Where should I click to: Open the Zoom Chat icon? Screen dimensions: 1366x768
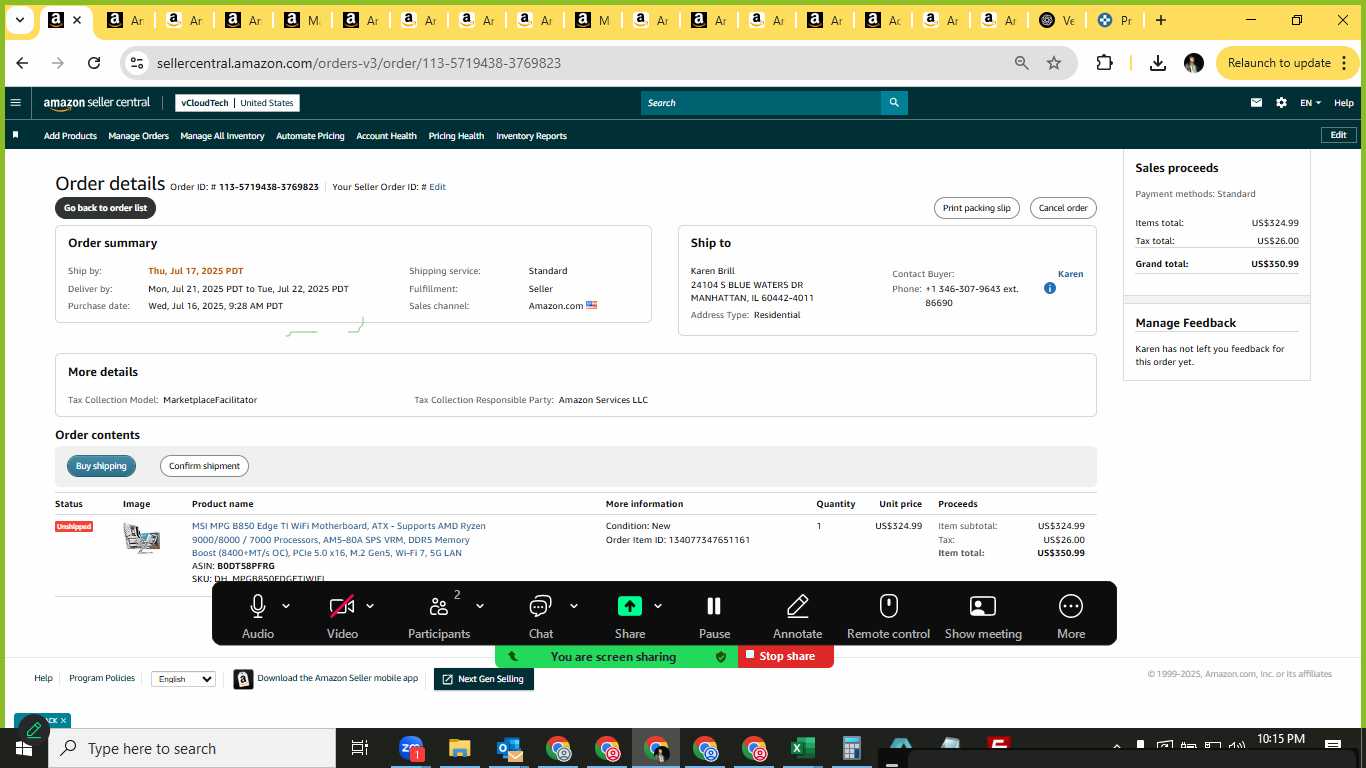tap(541, 606)
